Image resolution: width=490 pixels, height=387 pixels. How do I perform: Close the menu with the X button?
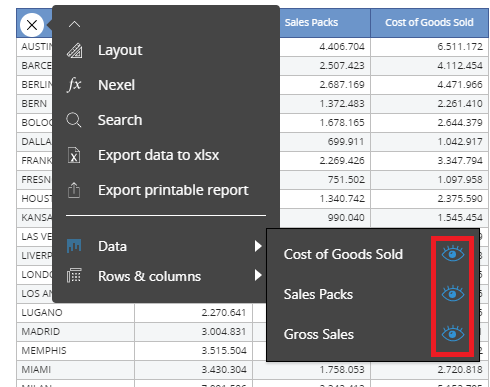32,25
